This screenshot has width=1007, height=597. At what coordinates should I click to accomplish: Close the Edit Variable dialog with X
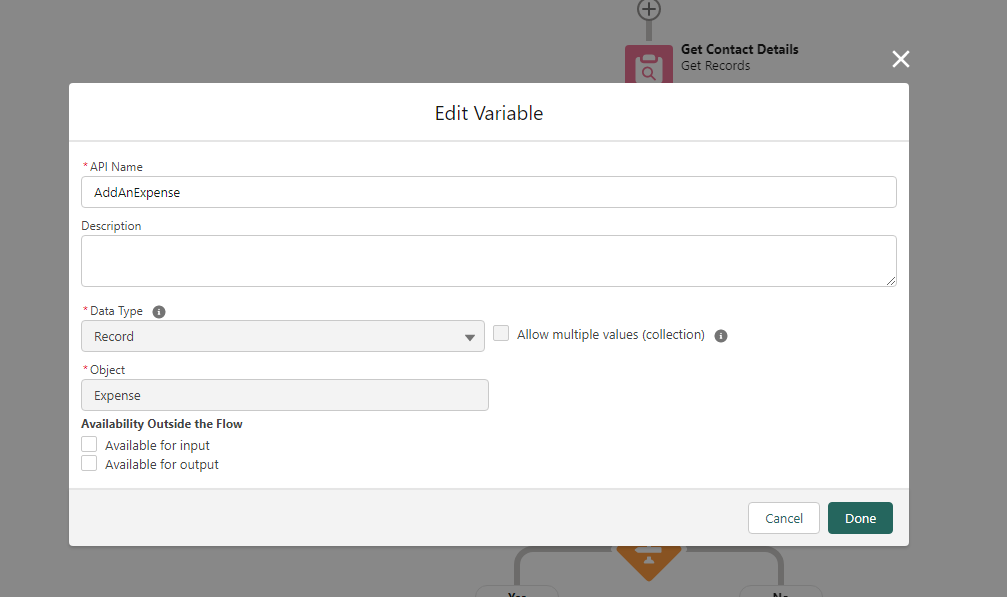901,59
